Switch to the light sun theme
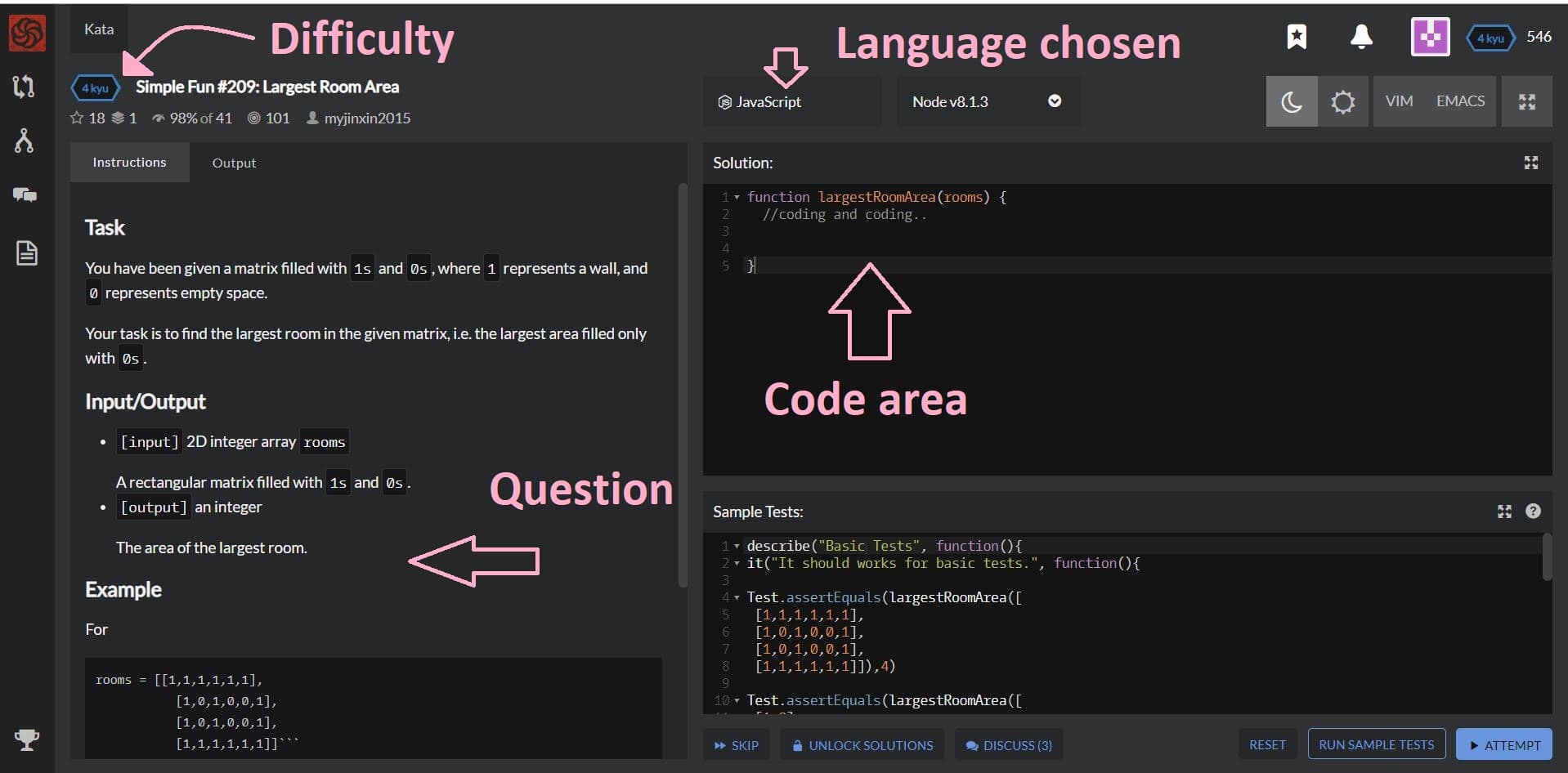Image resolution: width=1568 pixels, height=773 pixels. [1342, 101]
